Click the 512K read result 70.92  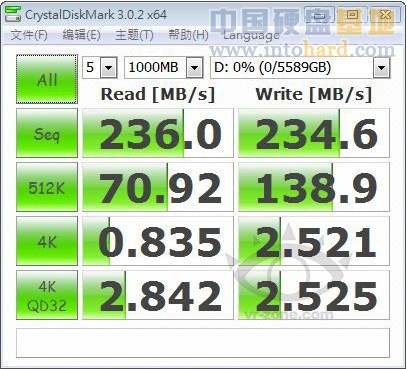(x=158, y=187)
